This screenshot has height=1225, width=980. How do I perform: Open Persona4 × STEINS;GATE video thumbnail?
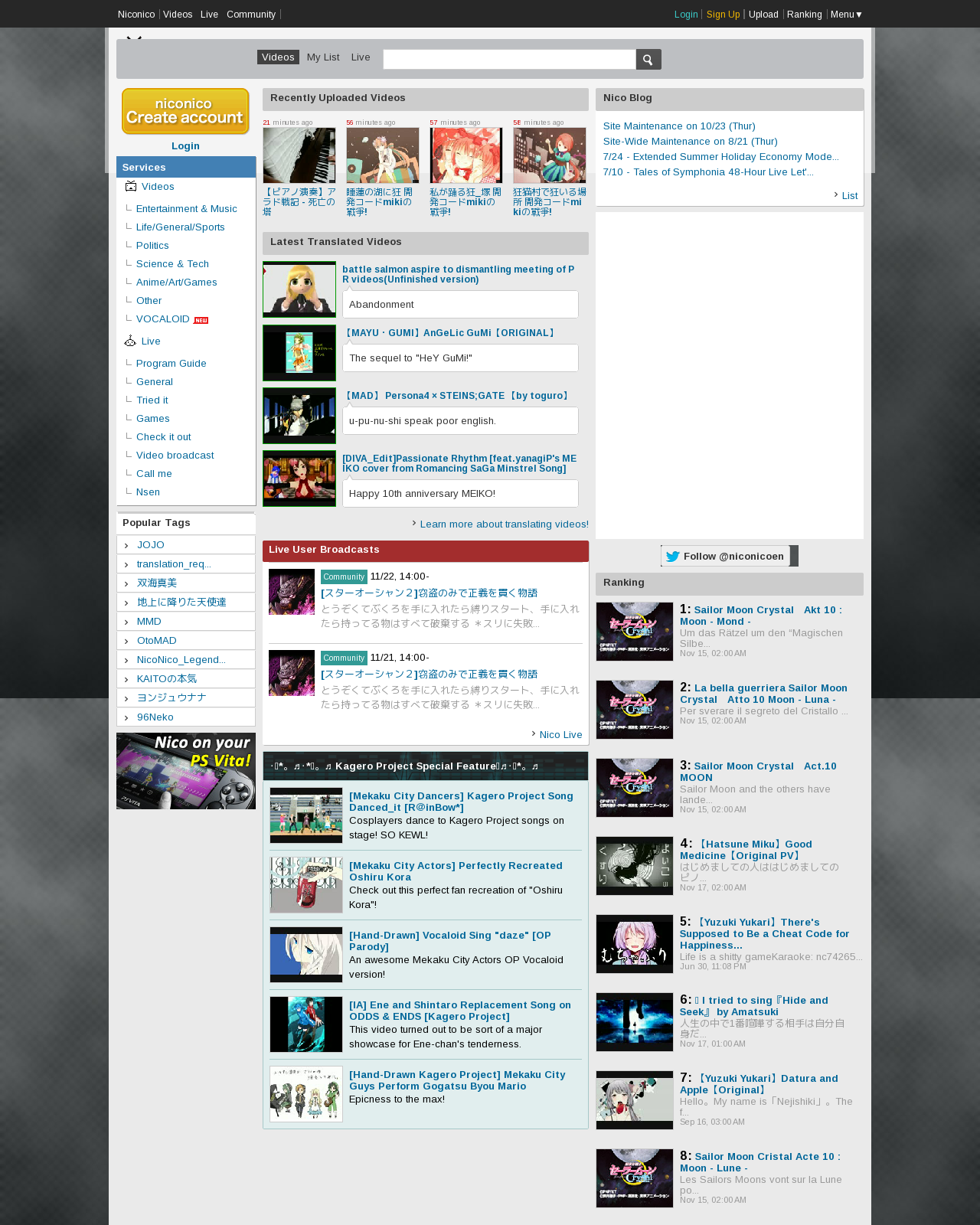click(x=299, y=416)
